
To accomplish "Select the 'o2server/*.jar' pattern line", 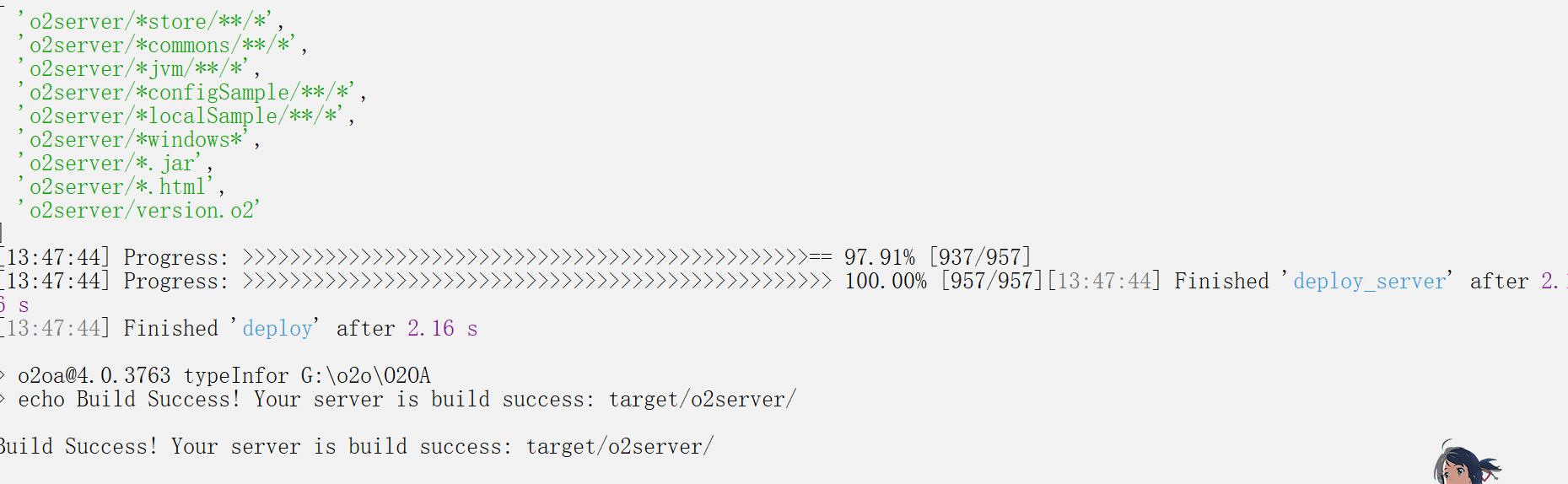I will click(115, 164).
